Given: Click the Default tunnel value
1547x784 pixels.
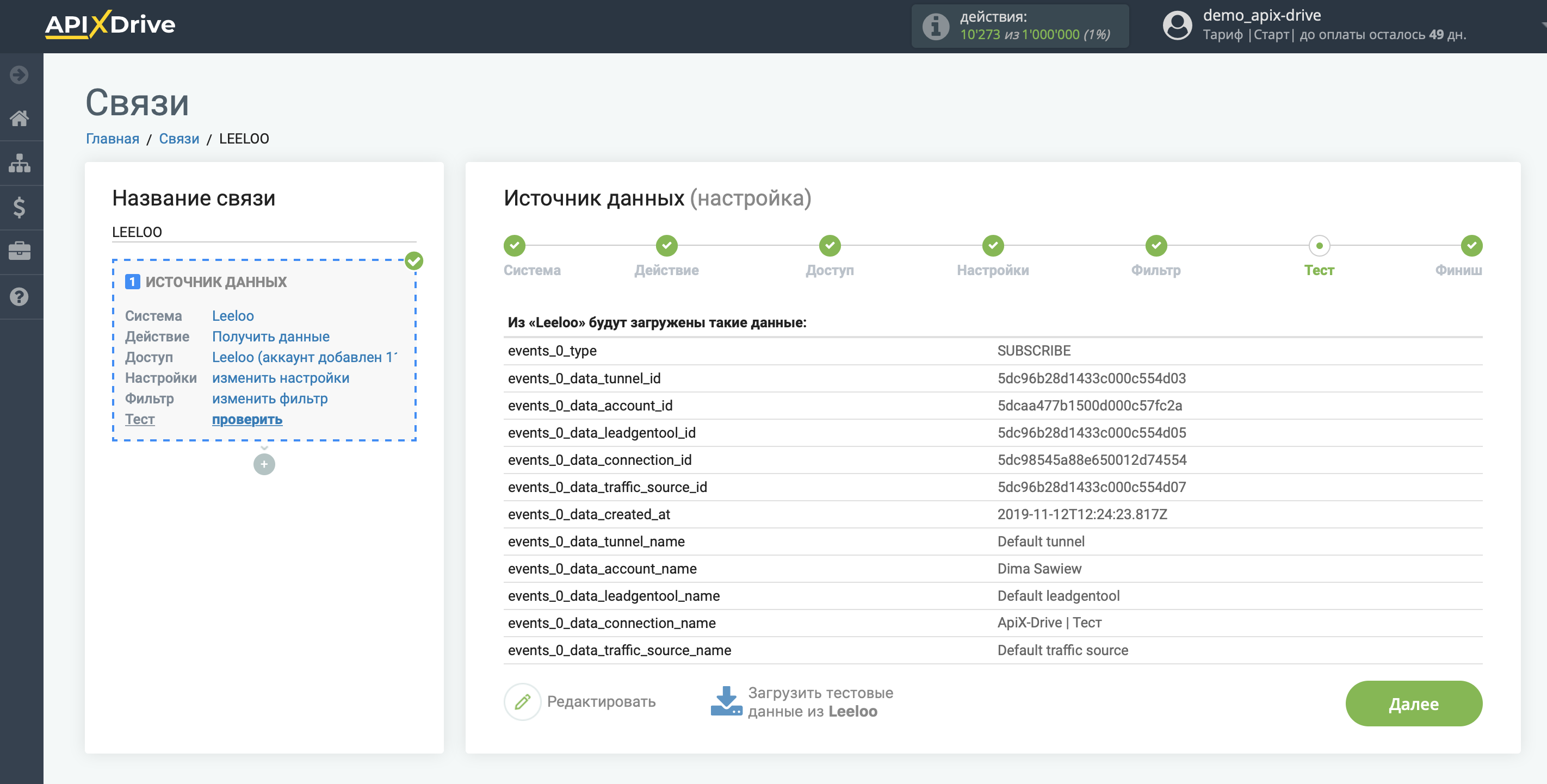Looking at the screenshot, I should [x=1041, y=542].
